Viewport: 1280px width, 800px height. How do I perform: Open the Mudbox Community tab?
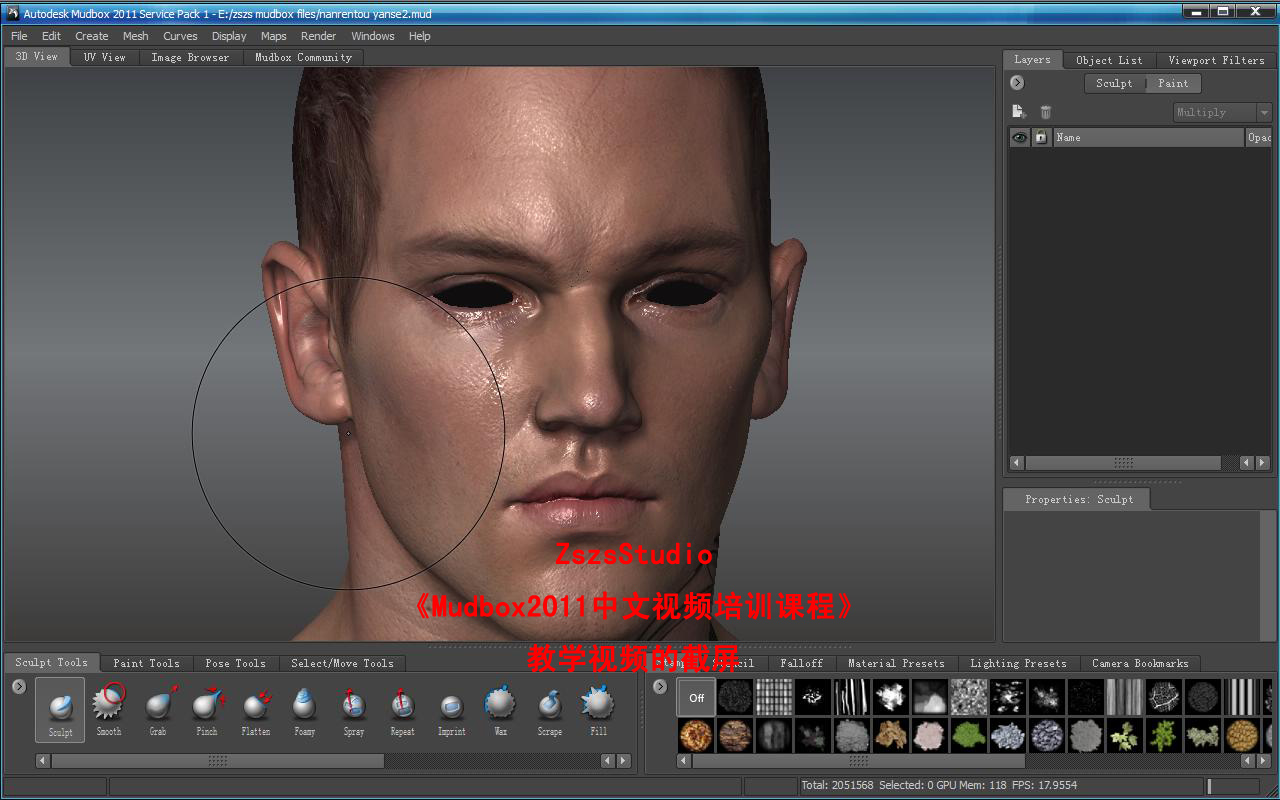[x=303, y=57]
